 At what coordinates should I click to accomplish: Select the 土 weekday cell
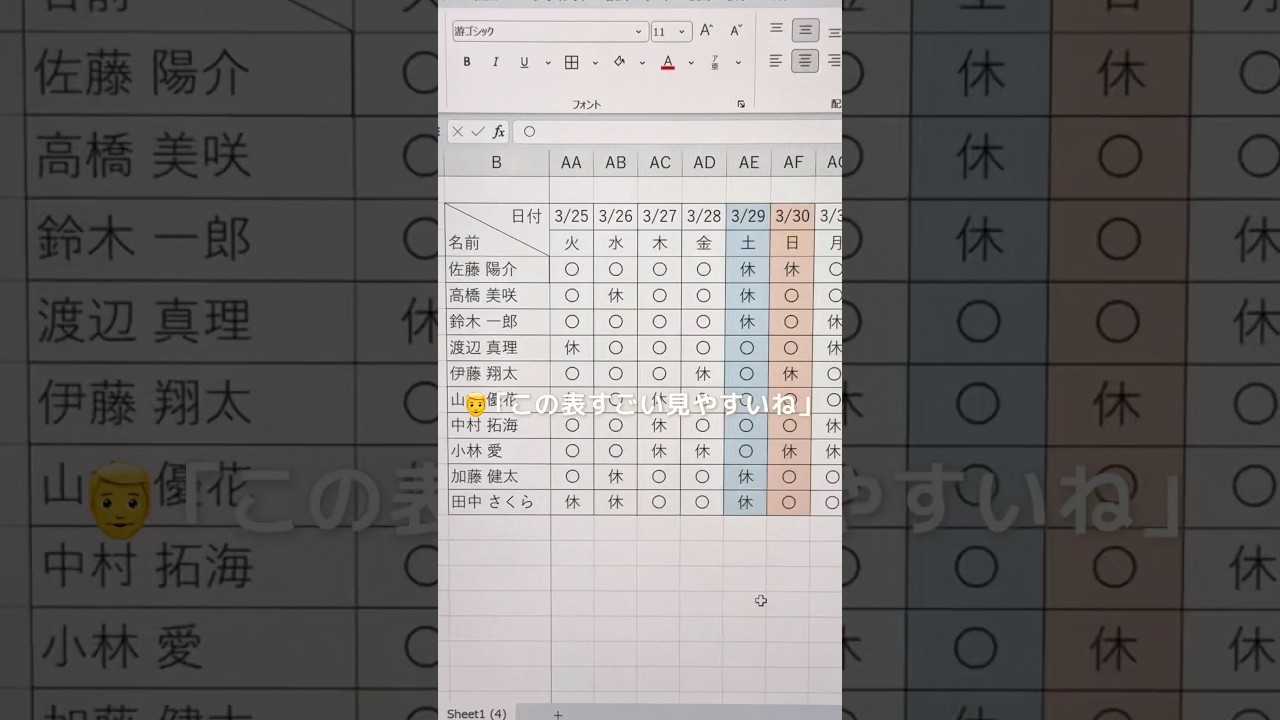748,243
